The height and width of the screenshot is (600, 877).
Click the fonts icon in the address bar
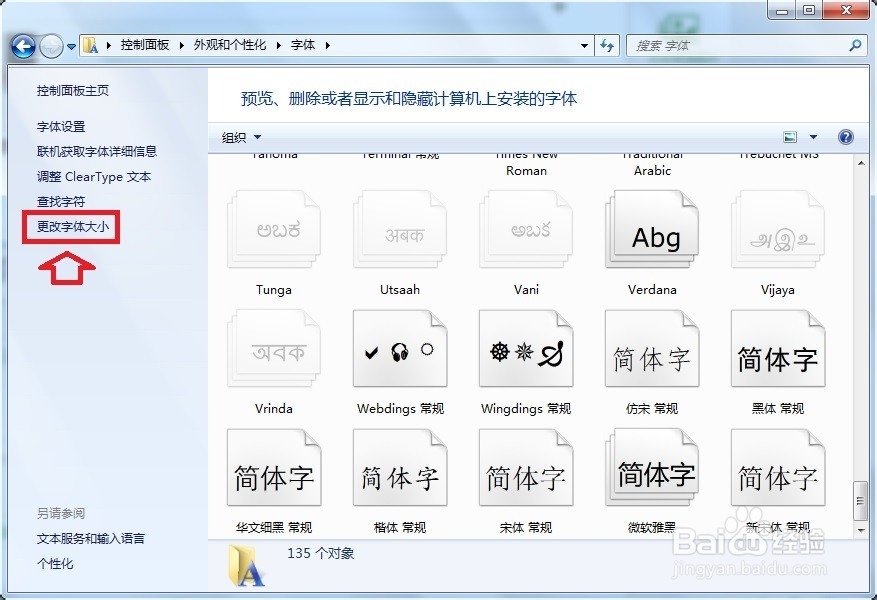89,44
